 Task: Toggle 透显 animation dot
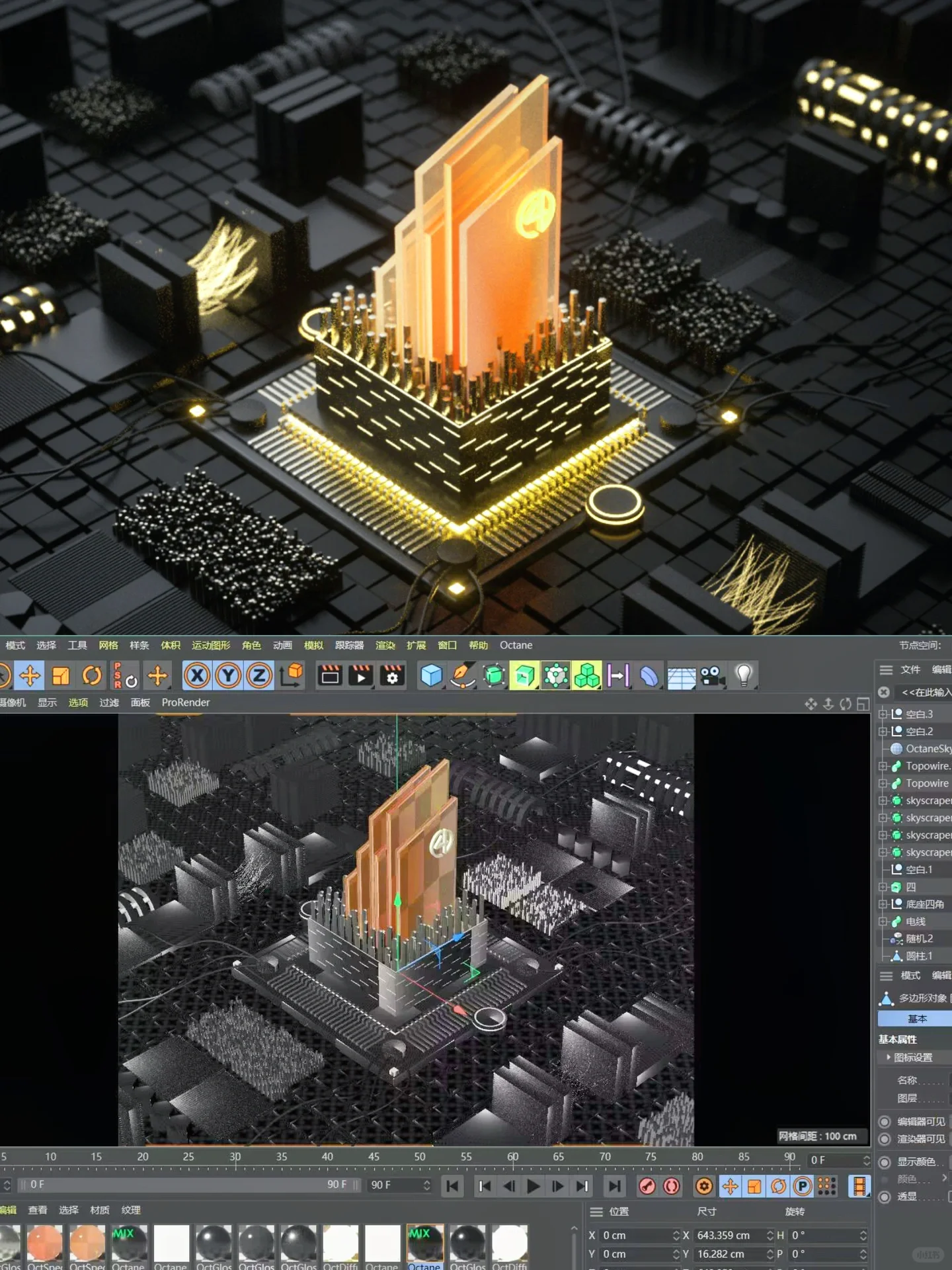[885, 1197]
